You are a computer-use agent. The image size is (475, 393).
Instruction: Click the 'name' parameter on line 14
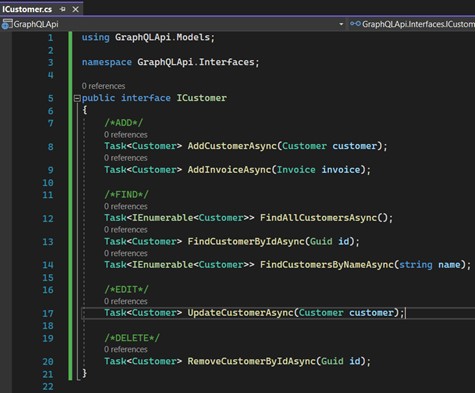[449, 265]
